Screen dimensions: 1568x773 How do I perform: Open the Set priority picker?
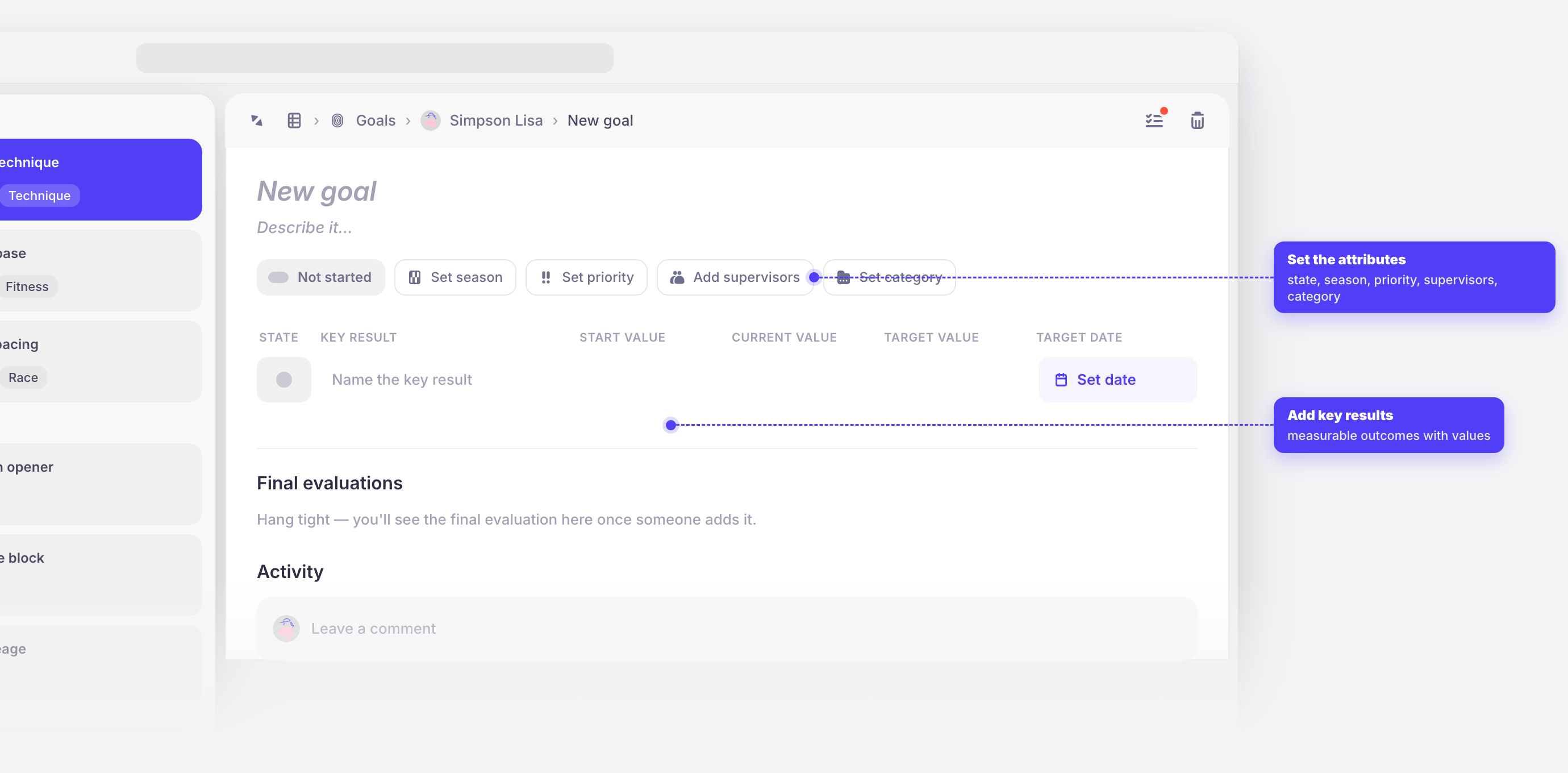coord(586,277)
